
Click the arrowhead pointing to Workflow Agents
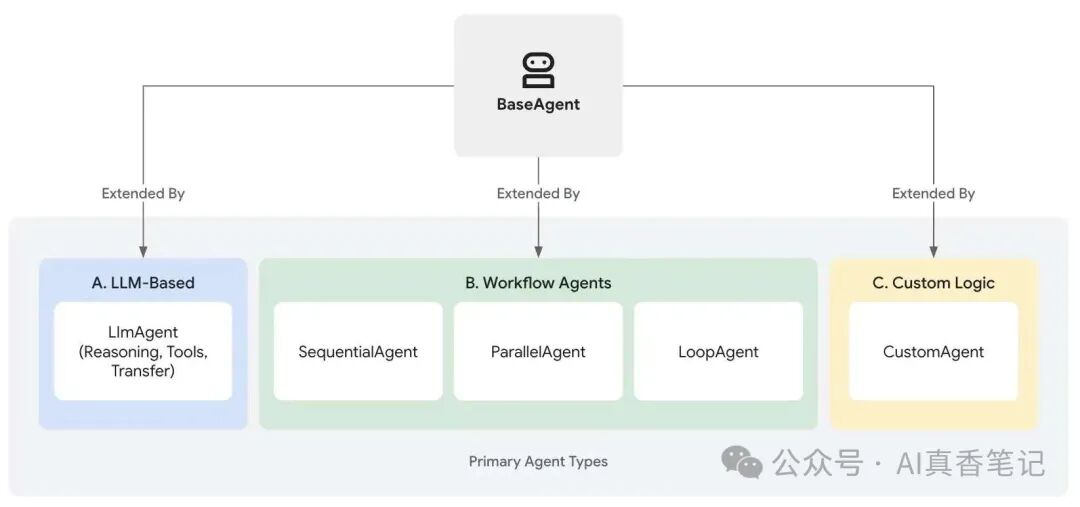(x=538, y=251)
